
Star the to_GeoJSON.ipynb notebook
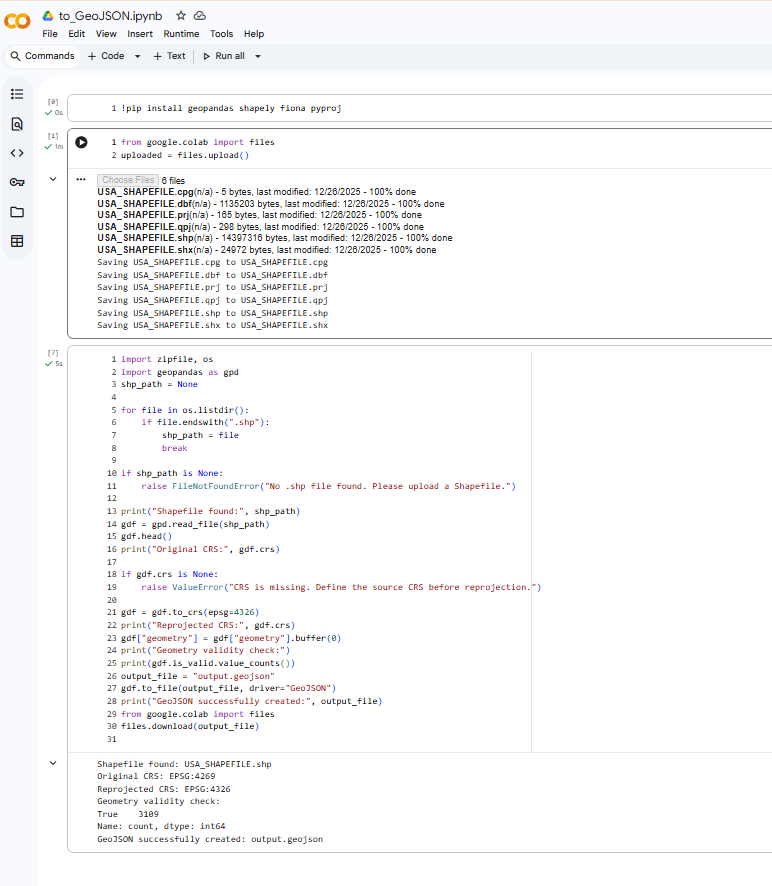click(181, 16)
